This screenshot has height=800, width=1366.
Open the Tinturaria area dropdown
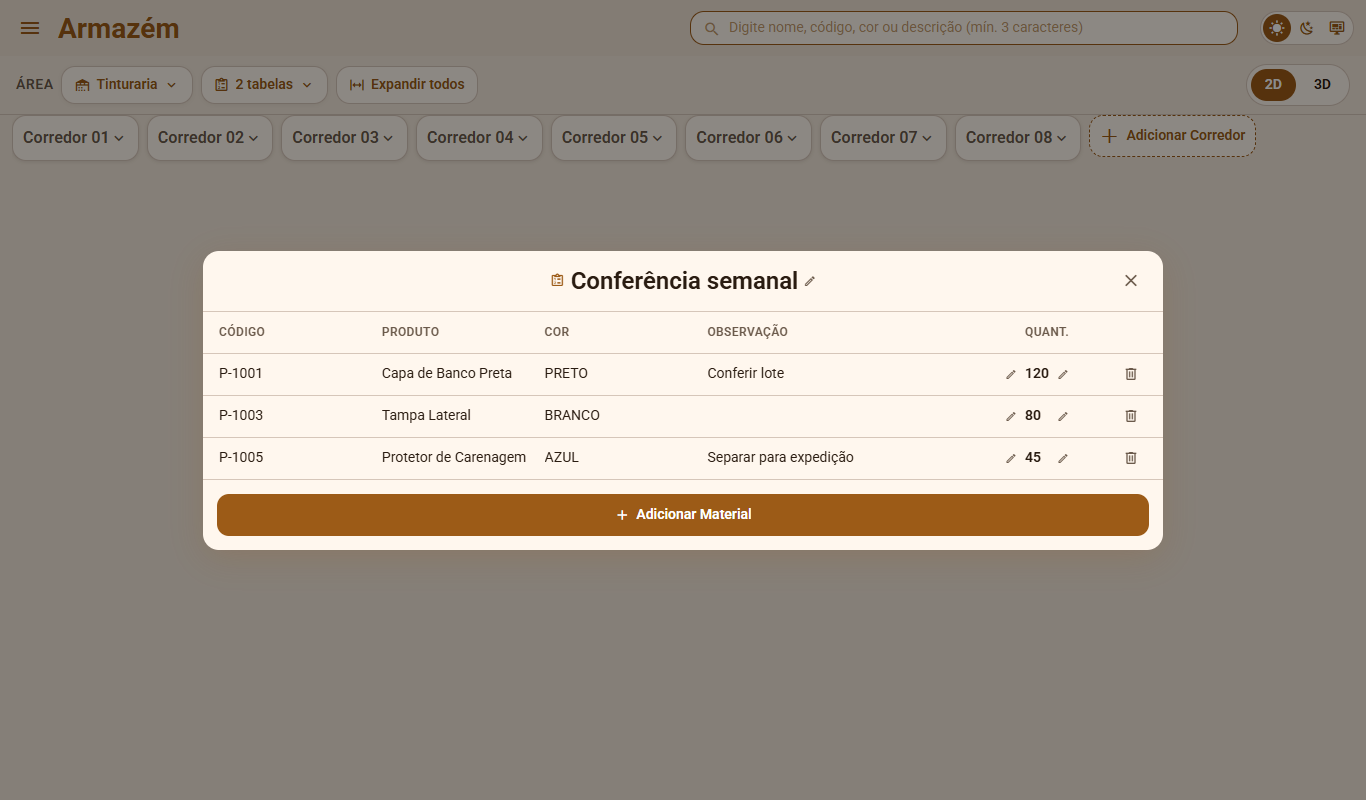pos(126,85)
